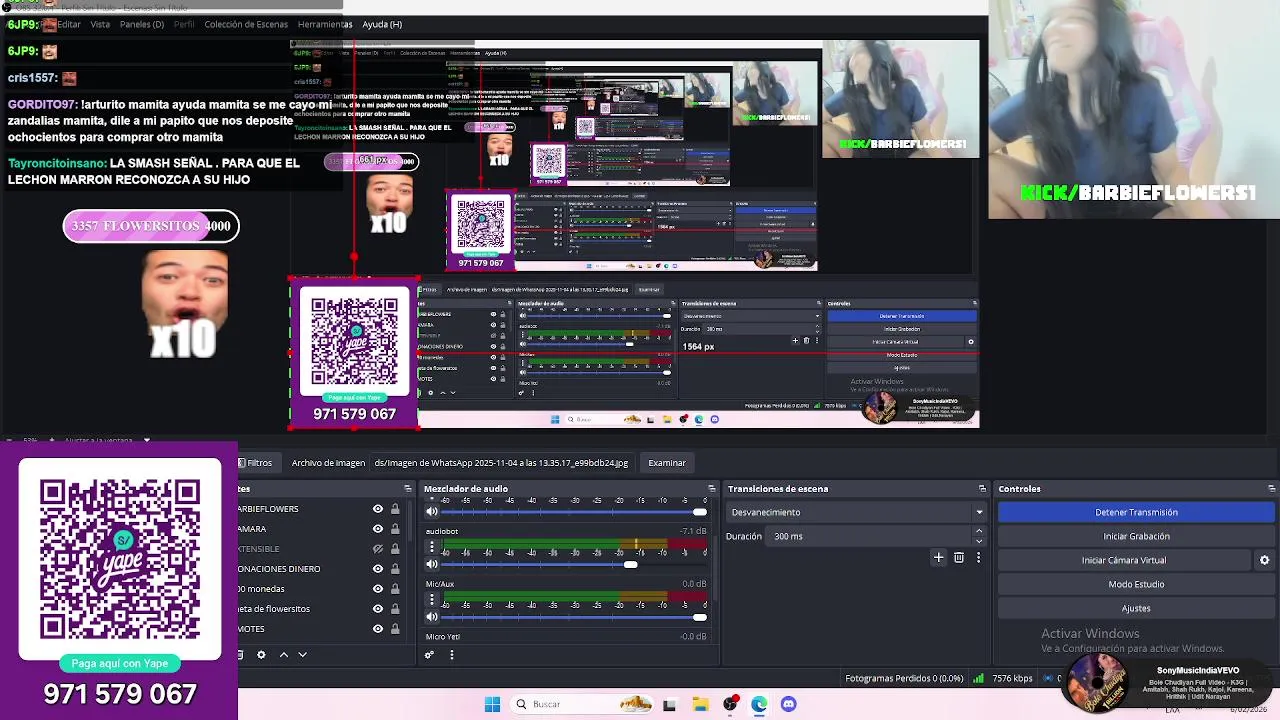Enable Modo Estudio
This screenshot has width=1280, height=720.
click(1136, 584)
